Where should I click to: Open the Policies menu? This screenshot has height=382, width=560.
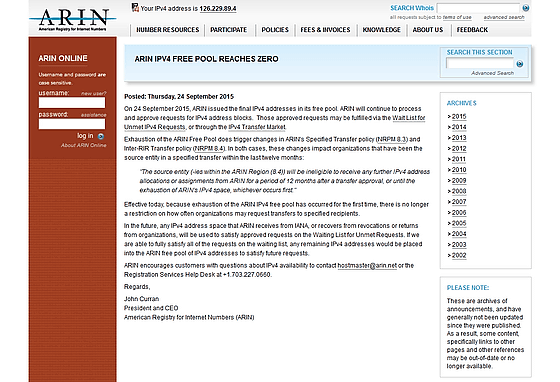click(x=275, y=30)
